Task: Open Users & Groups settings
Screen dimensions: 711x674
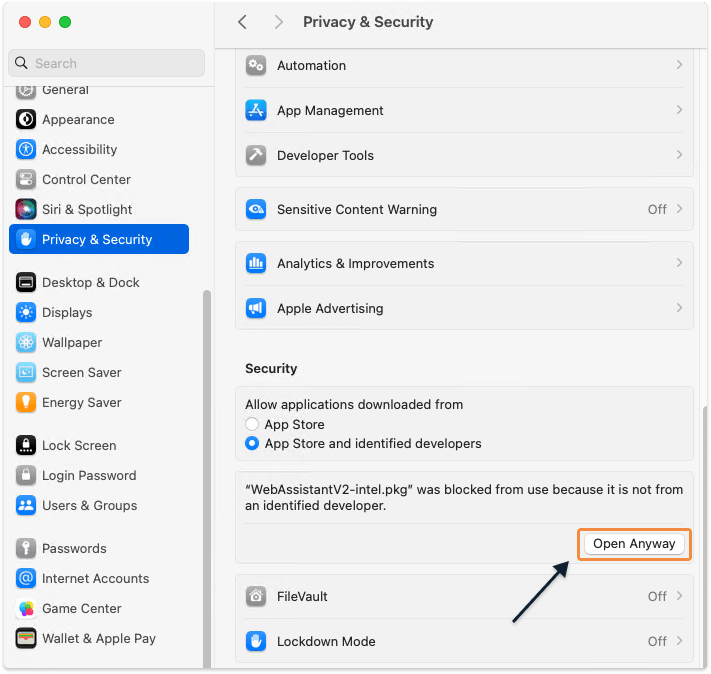Action: pos(99,505)
